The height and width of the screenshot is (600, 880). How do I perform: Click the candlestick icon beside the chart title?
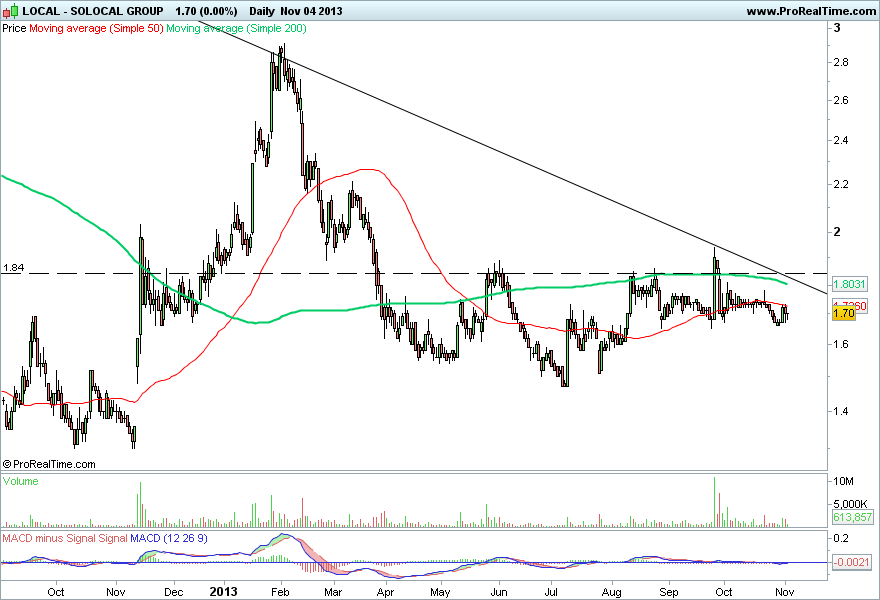click(10, 11)
